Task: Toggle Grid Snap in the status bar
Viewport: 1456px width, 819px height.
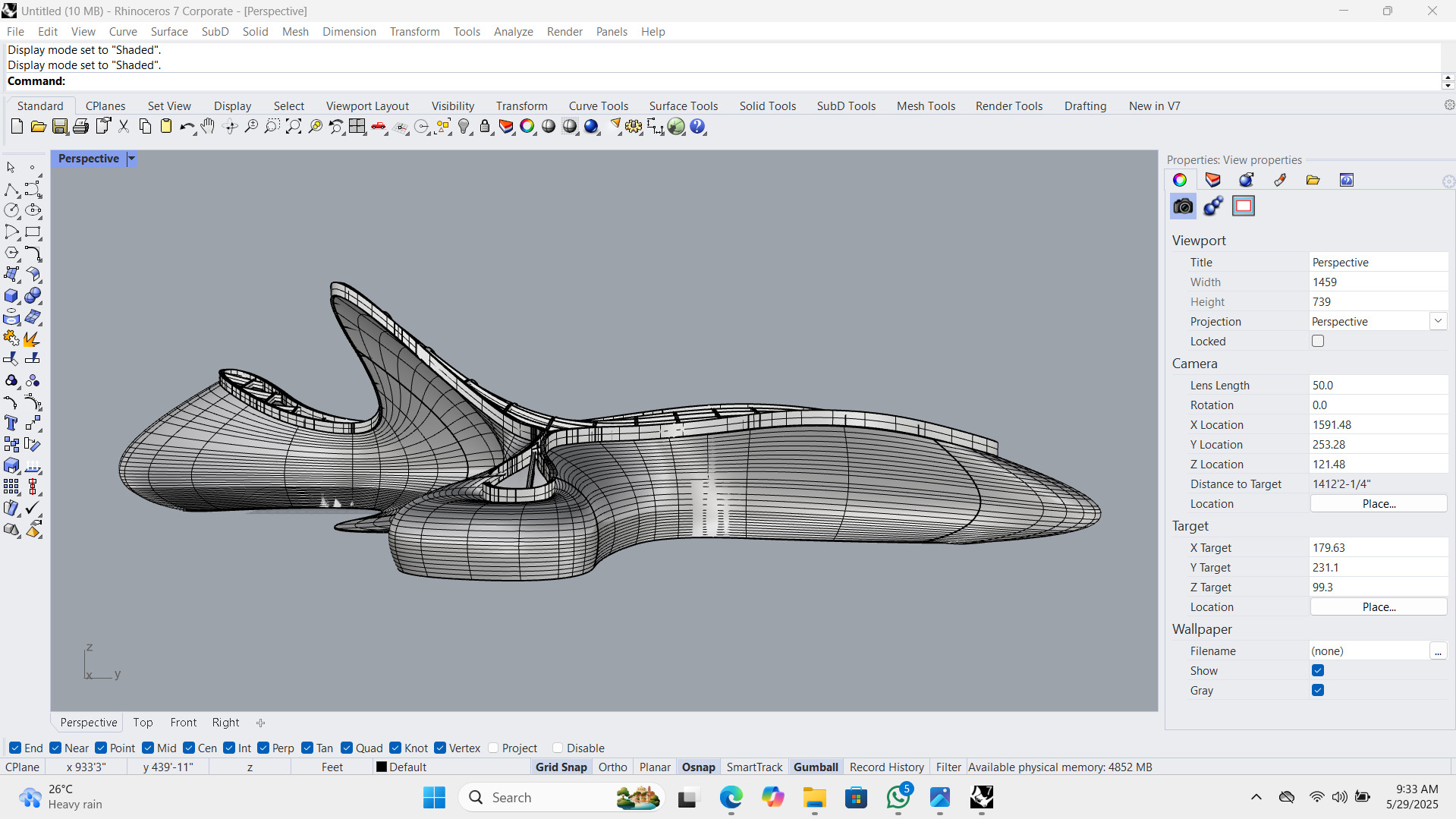Action: (561, 767)
